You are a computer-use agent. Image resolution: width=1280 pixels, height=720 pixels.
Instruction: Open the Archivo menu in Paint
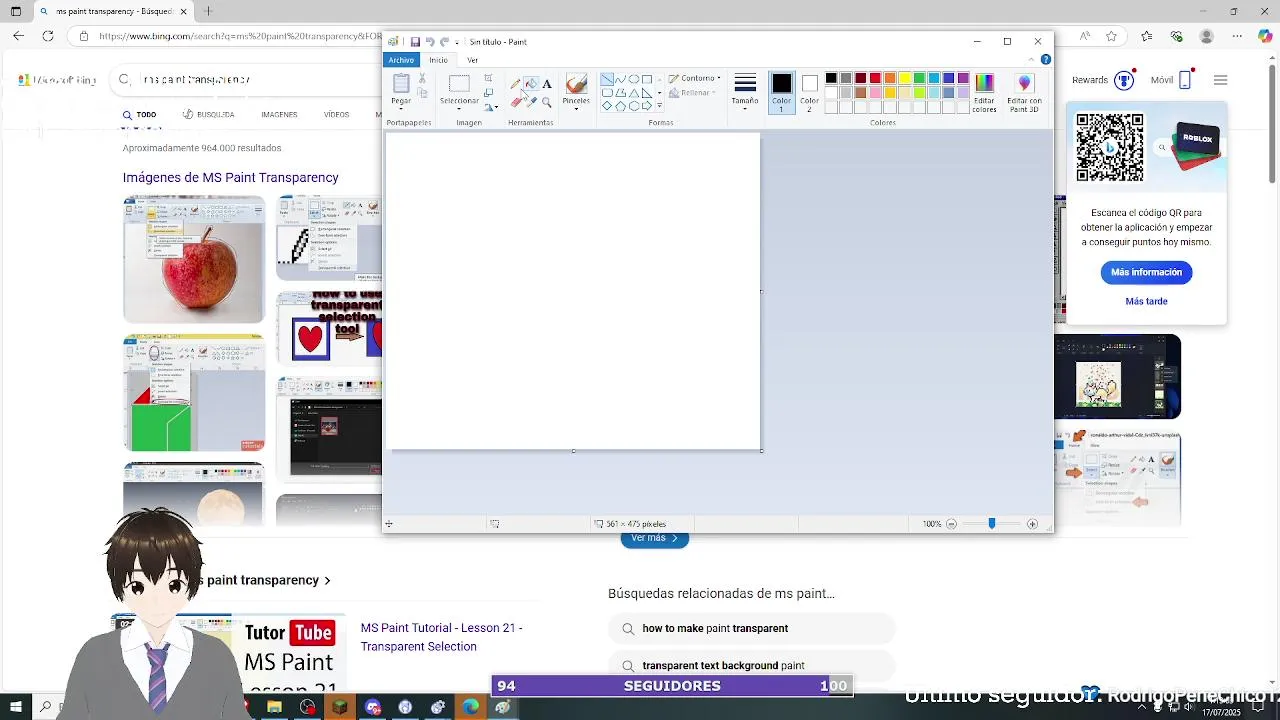pos(401,60)
